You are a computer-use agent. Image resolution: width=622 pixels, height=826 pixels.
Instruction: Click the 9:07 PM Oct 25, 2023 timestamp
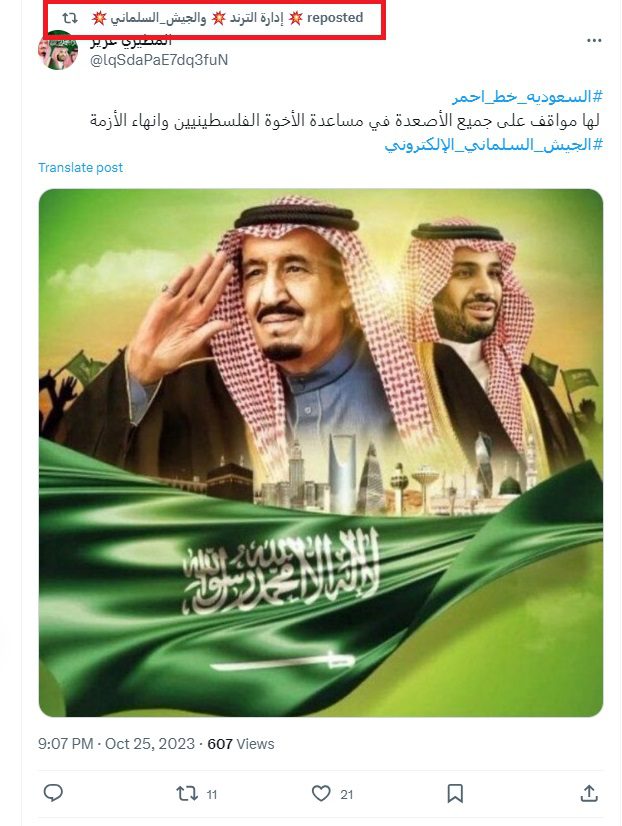click(x=116, y=744)
